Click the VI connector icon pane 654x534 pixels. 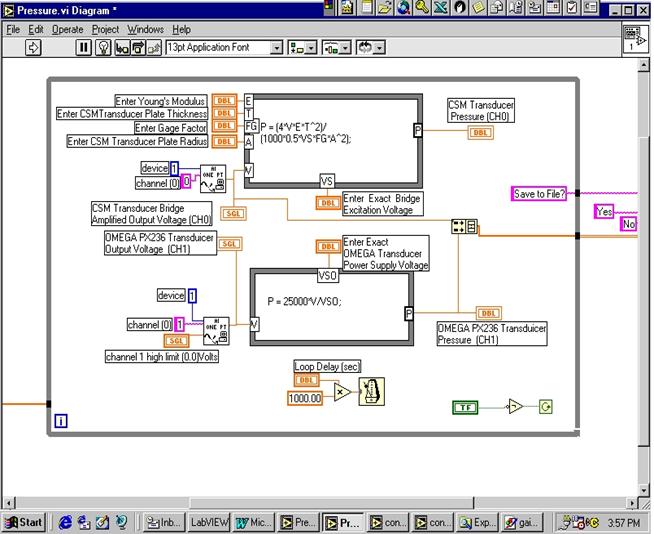634,38
